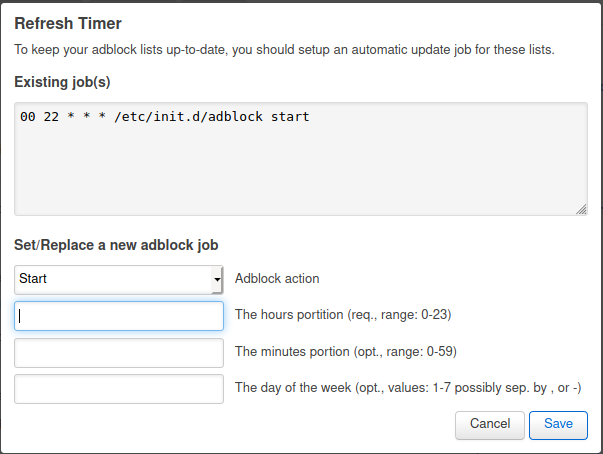The width and height of the screenshot is (603, 454).
Task: Click the adblock lists up-to-date description text
Action: [x=284, y=50]
